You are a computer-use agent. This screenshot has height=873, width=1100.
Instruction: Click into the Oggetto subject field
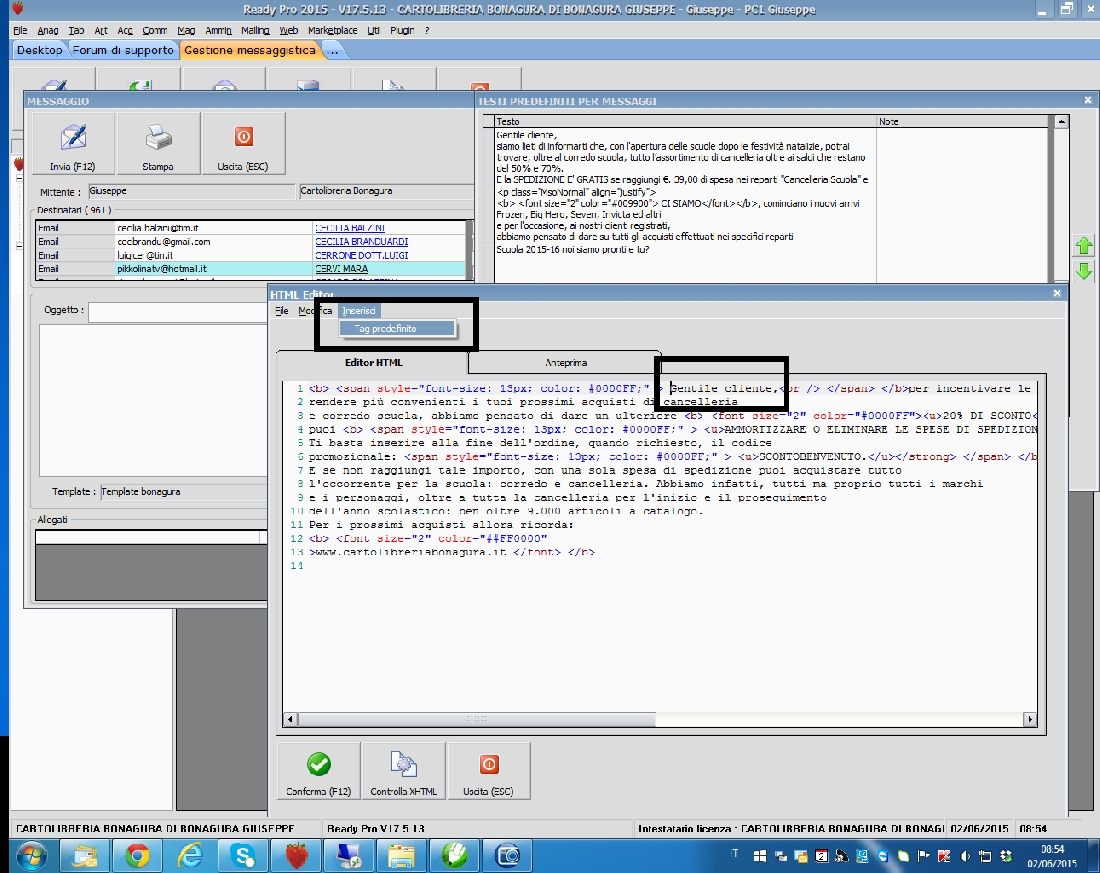tap(177, 312)
